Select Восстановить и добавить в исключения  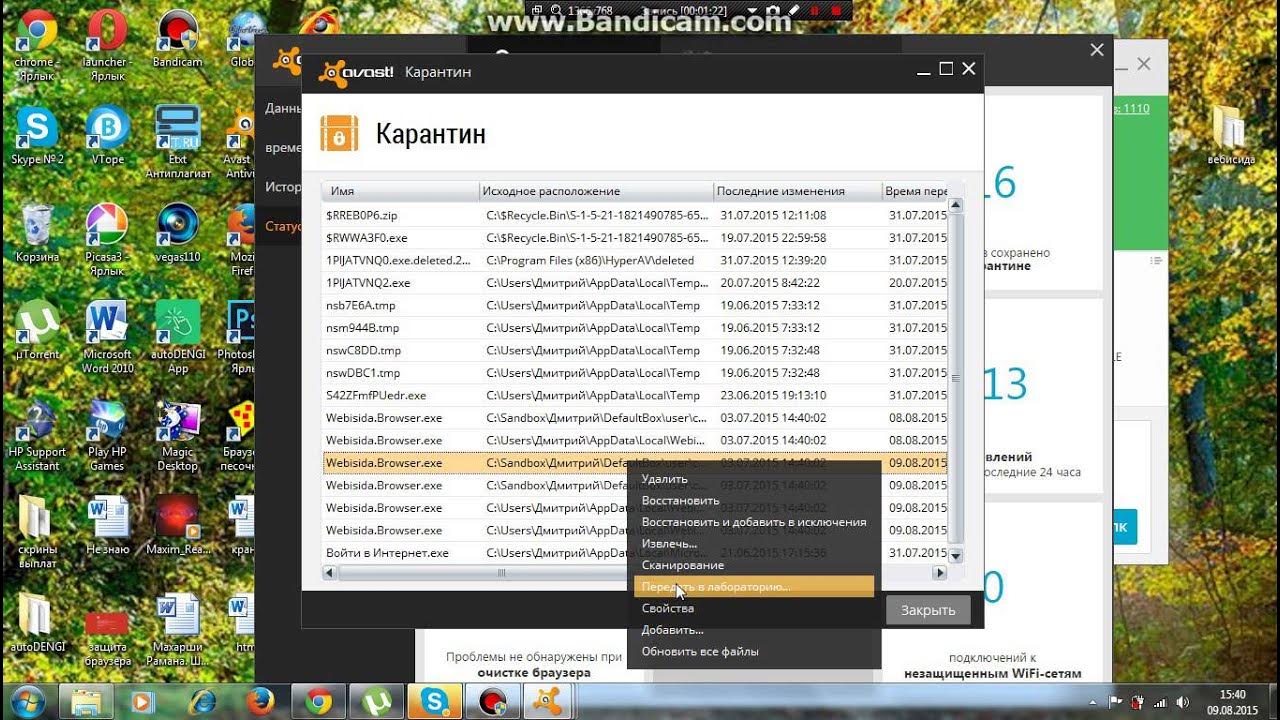[x=753, y=522]
